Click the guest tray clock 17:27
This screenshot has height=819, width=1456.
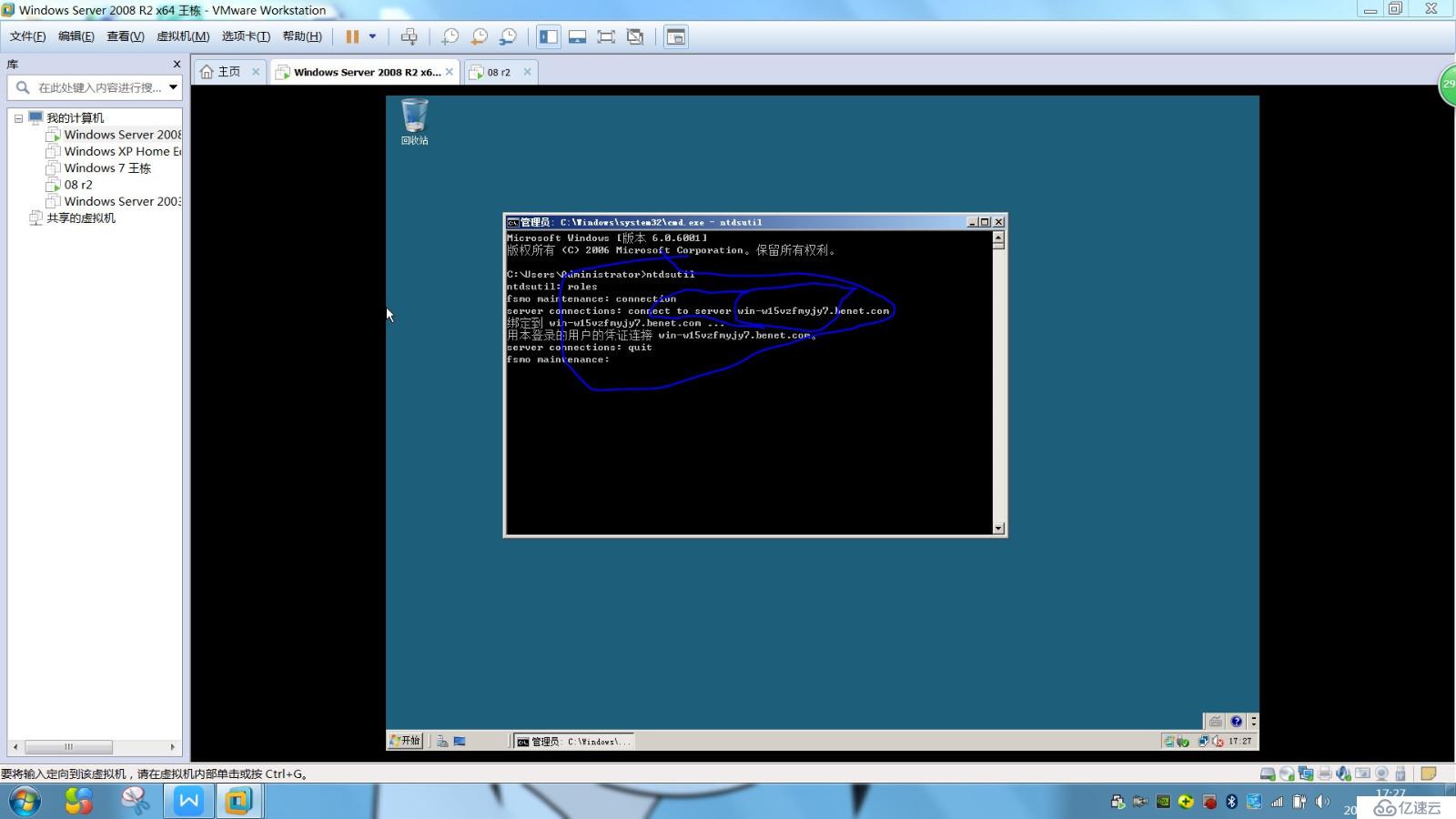point(1240,742)
